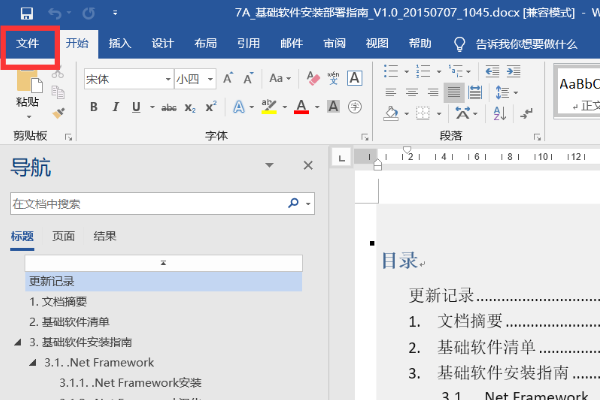Click the Grow Font icon
This screenshot has height=400, width=600.
[x=228, y=78]
